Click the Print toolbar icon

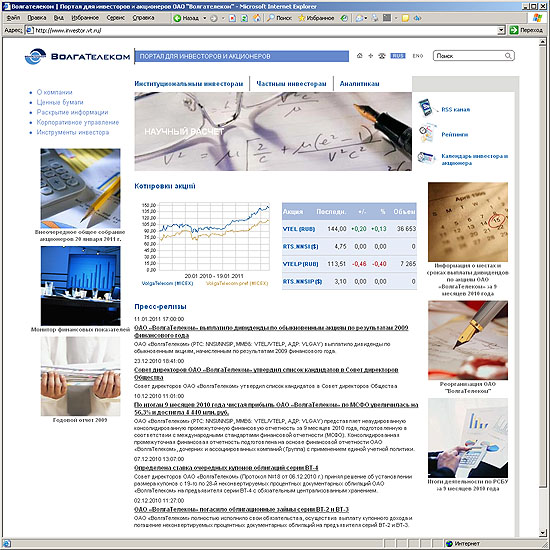click(x=375, y=18)
